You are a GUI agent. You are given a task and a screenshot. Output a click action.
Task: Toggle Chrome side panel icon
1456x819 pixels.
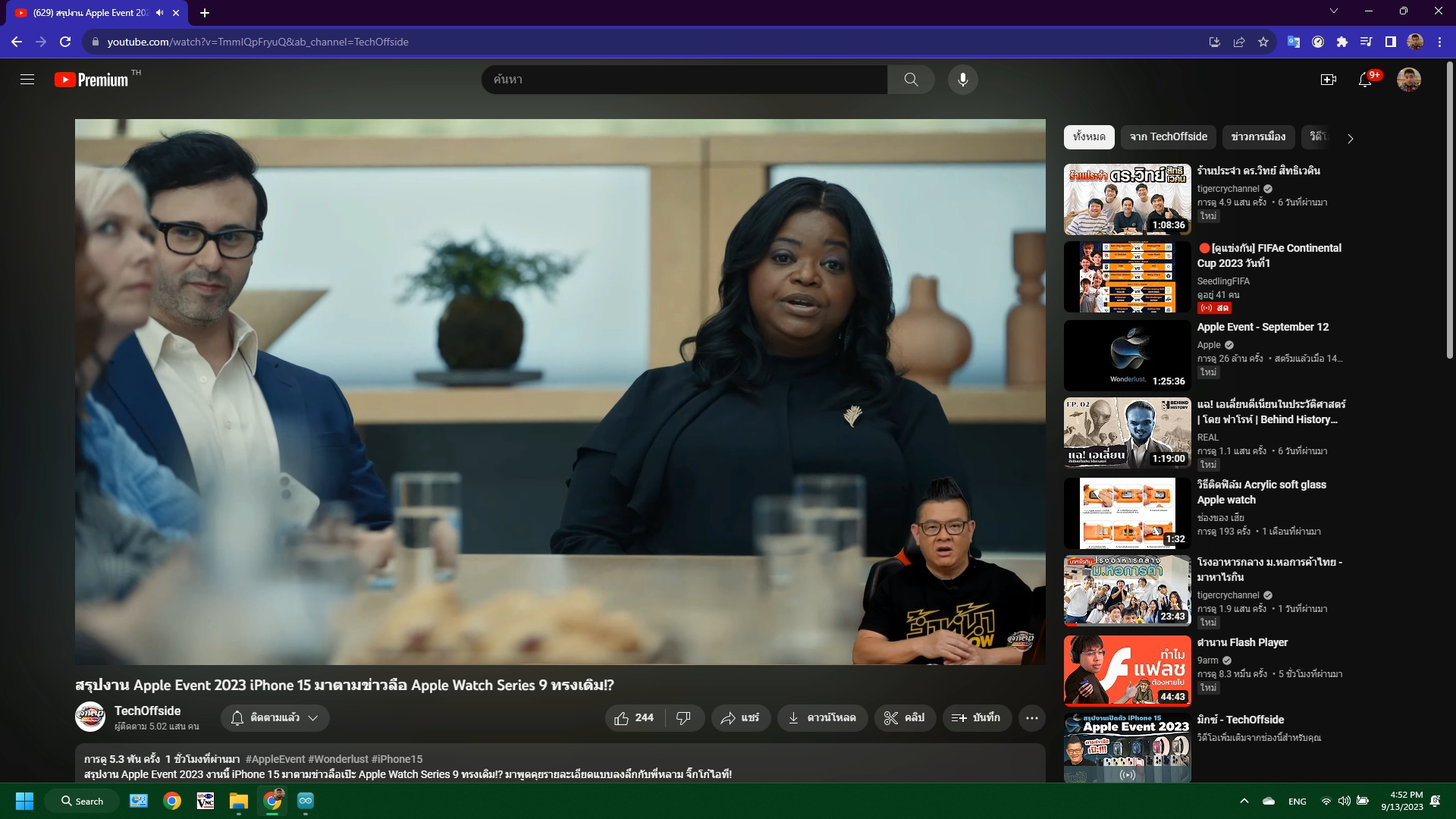1391,42
